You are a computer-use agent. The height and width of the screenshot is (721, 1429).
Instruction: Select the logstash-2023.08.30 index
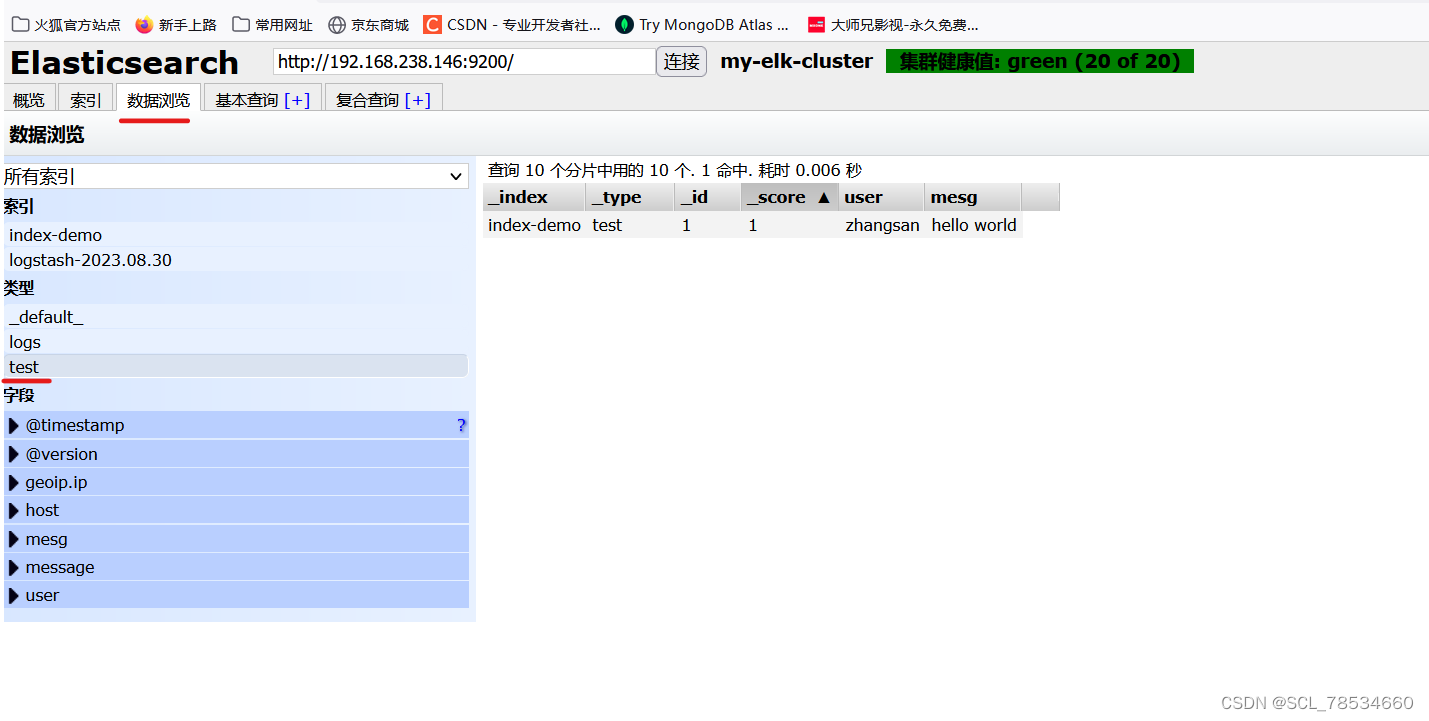(236, 260)
